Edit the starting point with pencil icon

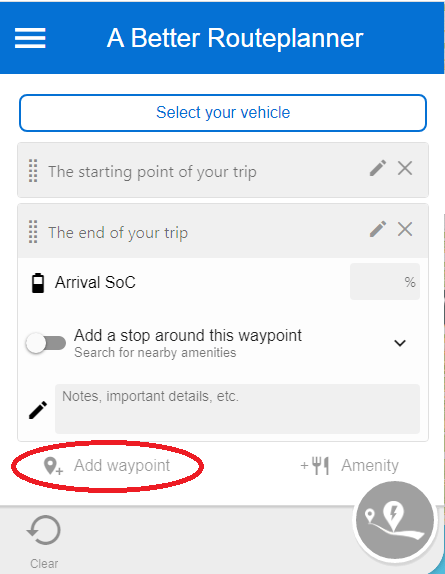pyautogui.click(x=378, y=168)
